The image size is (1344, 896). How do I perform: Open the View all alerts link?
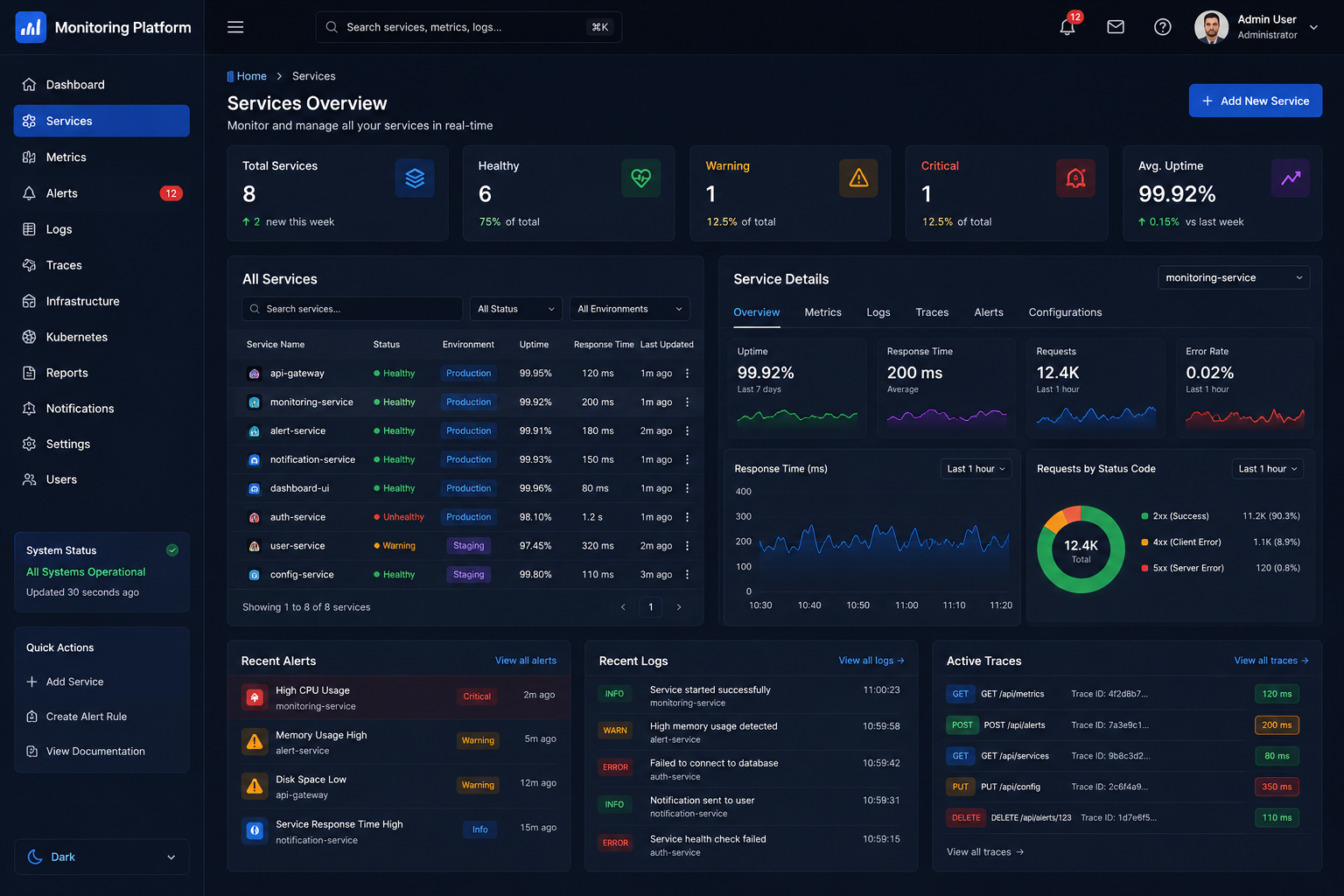coord(525,661)
